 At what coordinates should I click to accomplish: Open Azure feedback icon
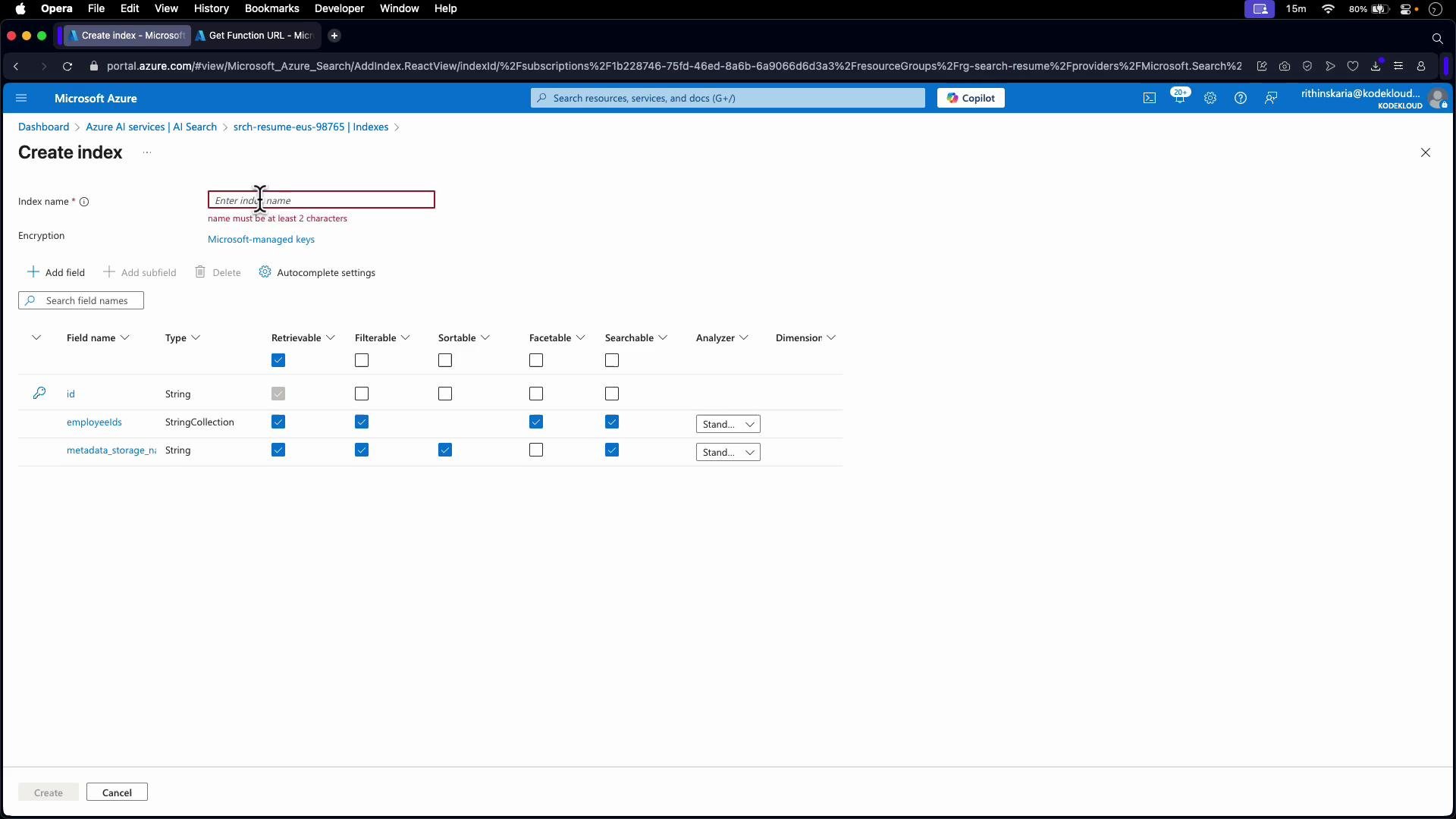pos(1271,98)
